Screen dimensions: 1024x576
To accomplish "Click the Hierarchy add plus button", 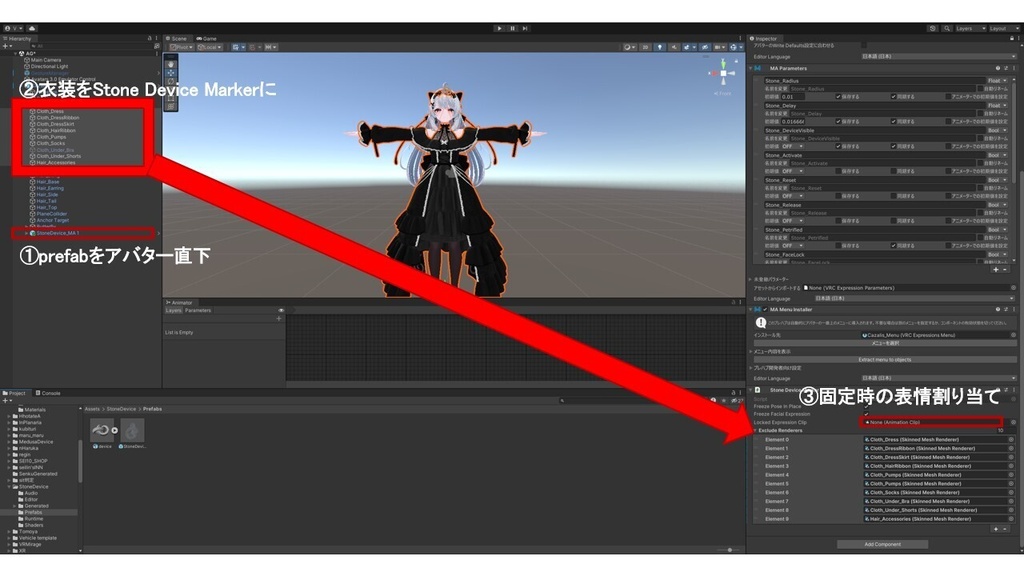I will click(7, 46).
